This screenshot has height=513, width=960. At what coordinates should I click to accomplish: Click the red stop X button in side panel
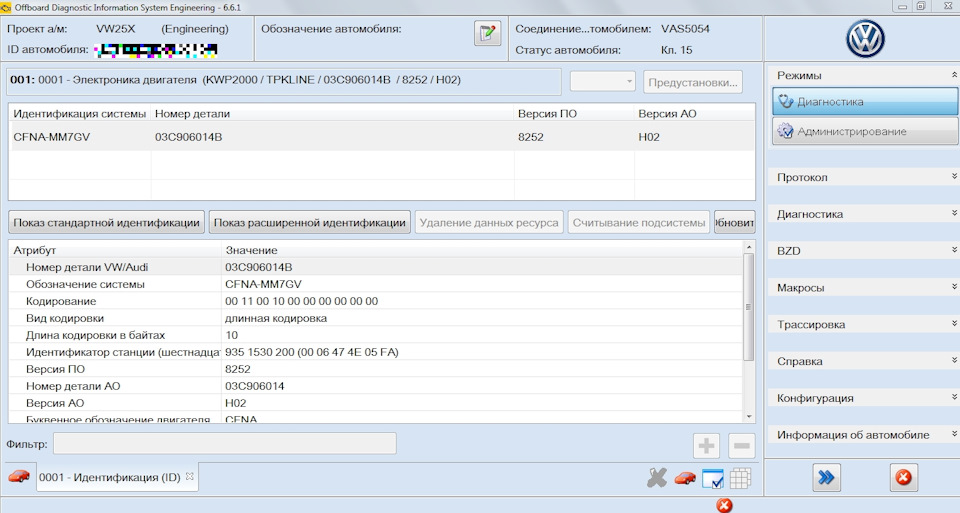click(x=903, y=477)
